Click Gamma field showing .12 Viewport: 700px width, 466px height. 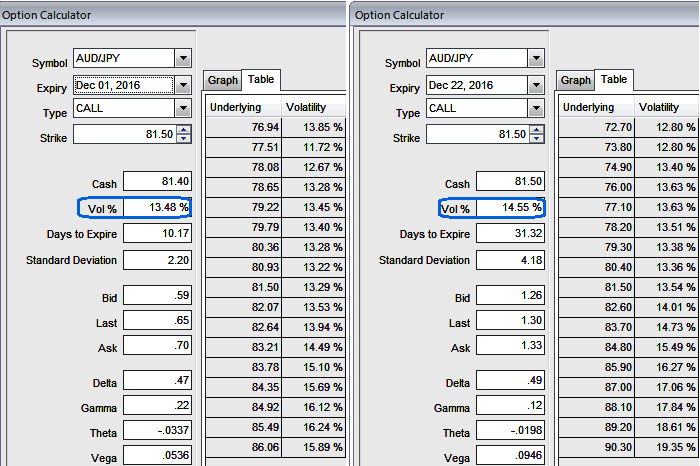[x=511, y=405]
